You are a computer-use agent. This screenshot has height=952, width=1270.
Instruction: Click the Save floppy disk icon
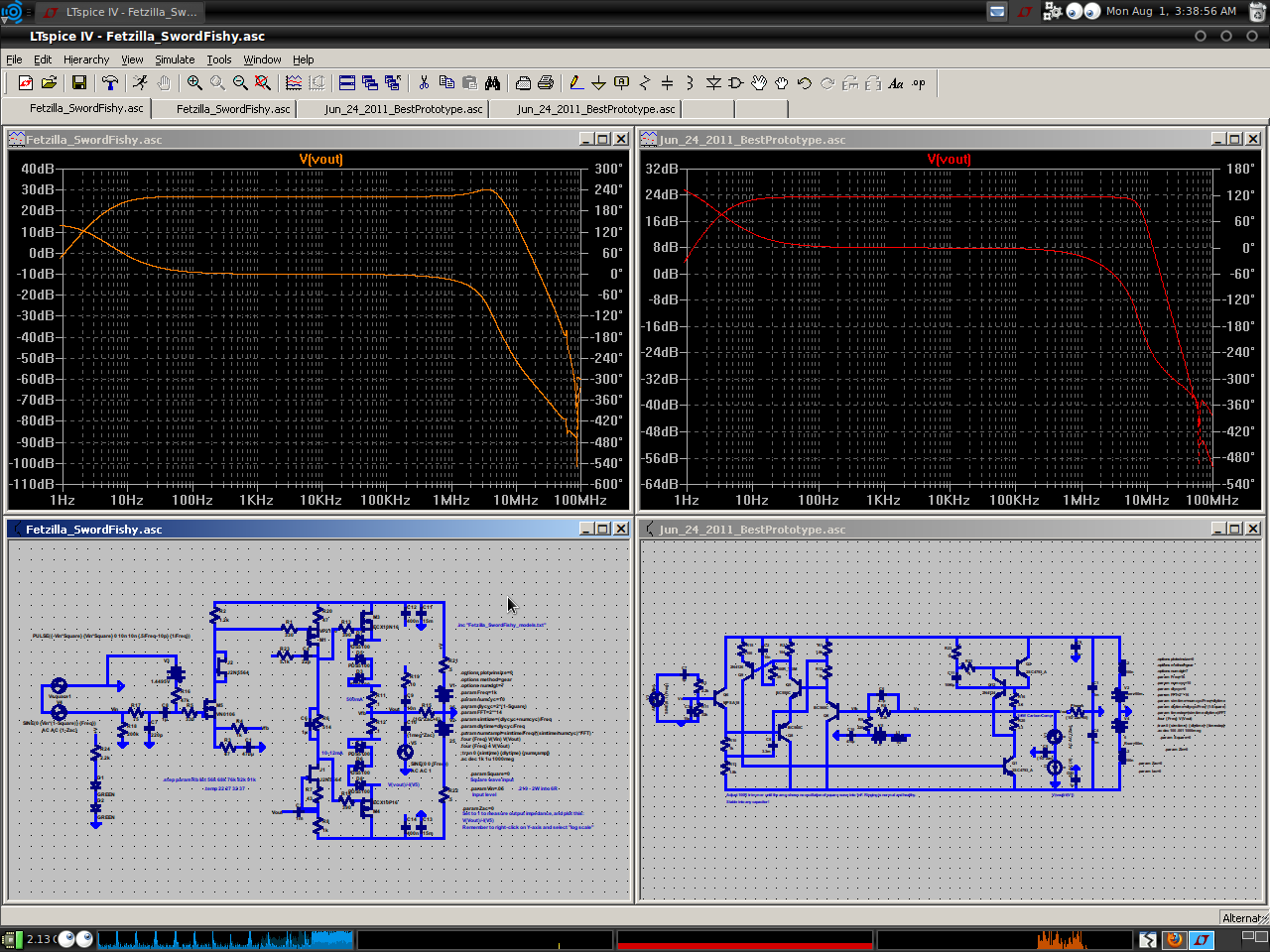tap(79, 83)
